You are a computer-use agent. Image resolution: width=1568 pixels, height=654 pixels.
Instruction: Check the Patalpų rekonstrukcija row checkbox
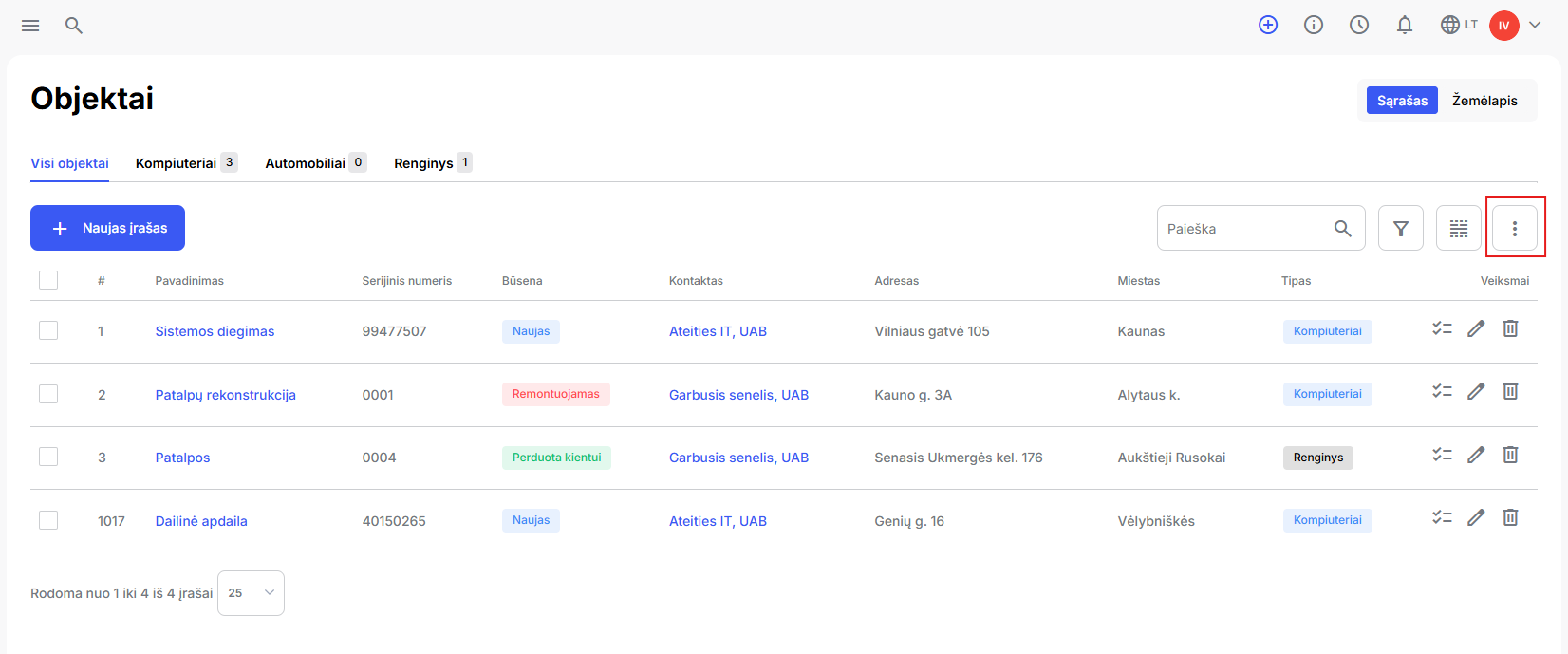(48, 394)
